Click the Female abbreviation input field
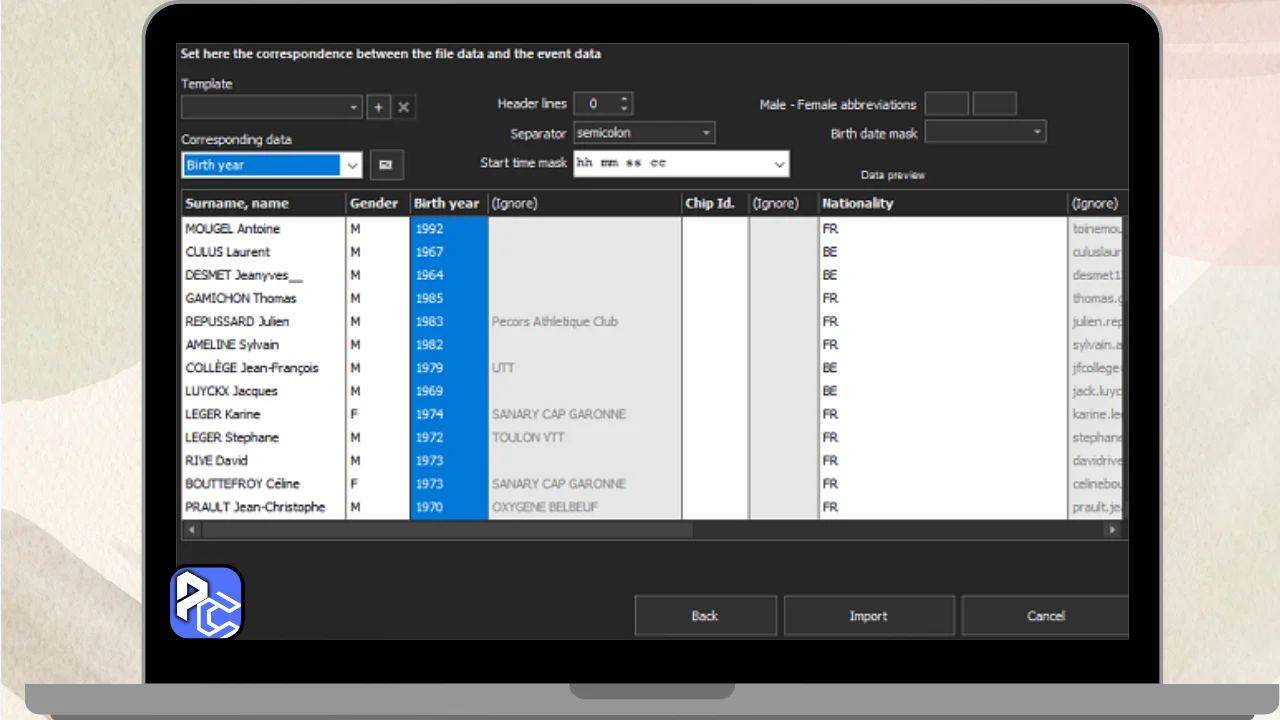This screenshot has width=1280, height=720. click(994, 104)
